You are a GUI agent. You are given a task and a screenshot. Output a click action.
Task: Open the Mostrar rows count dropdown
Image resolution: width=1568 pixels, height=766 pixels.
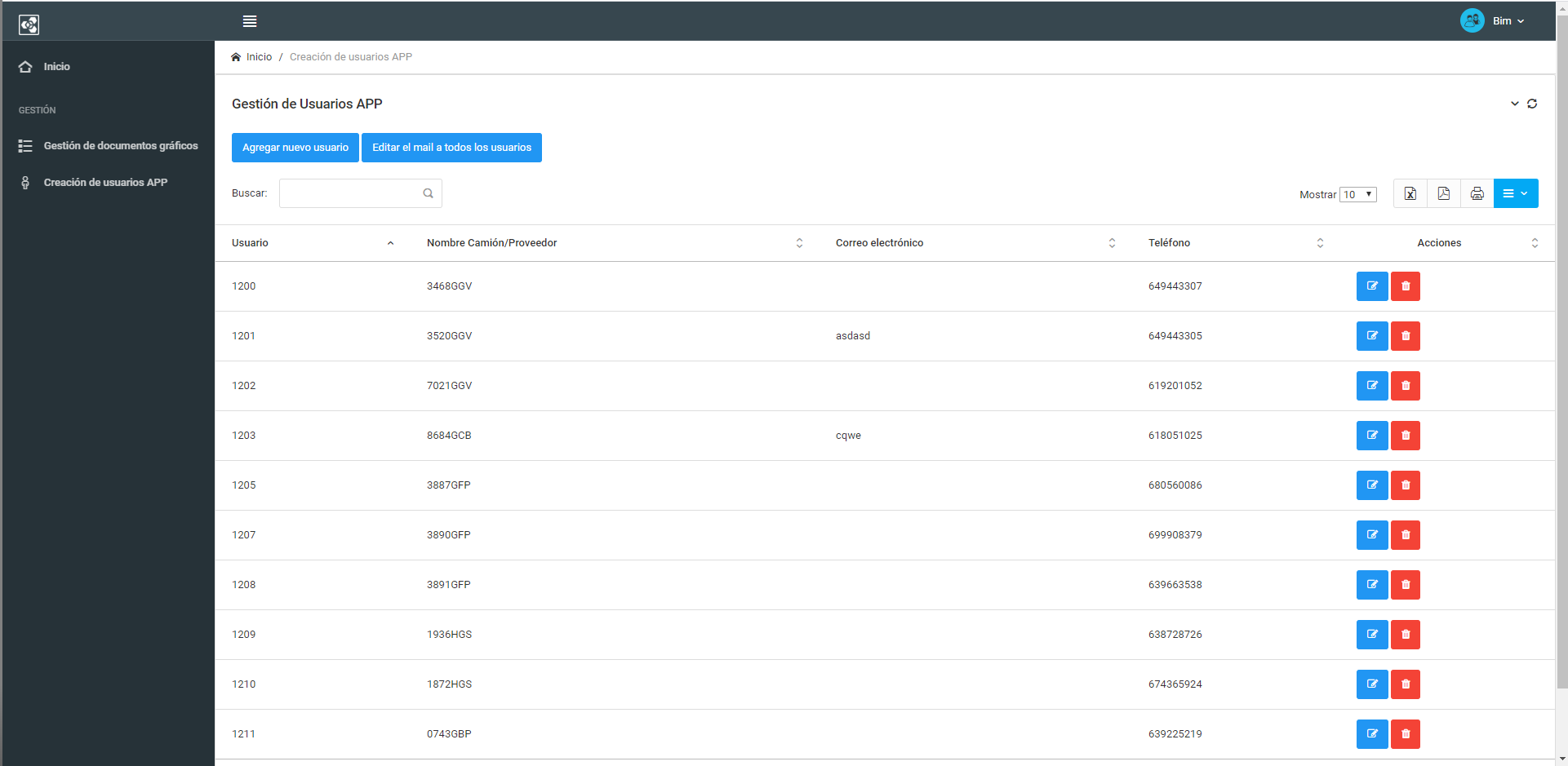pos(1357,194)
